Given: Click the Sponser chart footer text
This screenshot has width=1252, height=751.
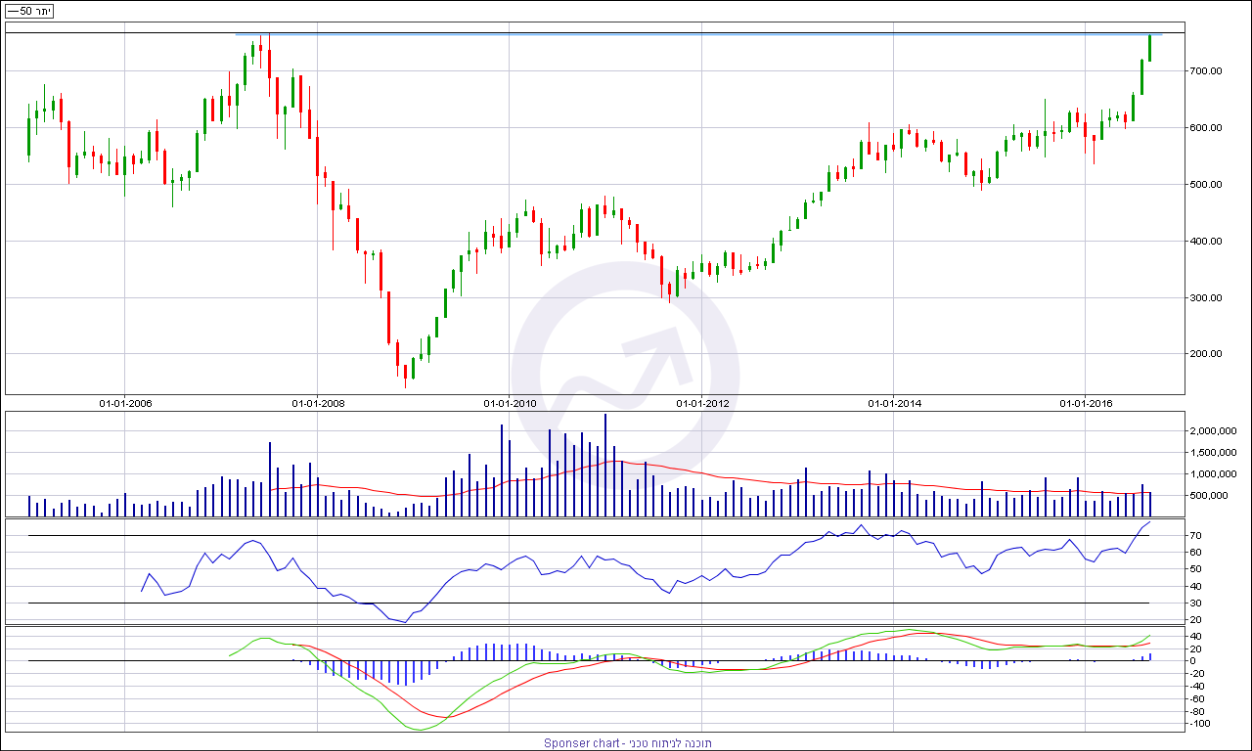Looking at the screenshot, I should point(625,743).
